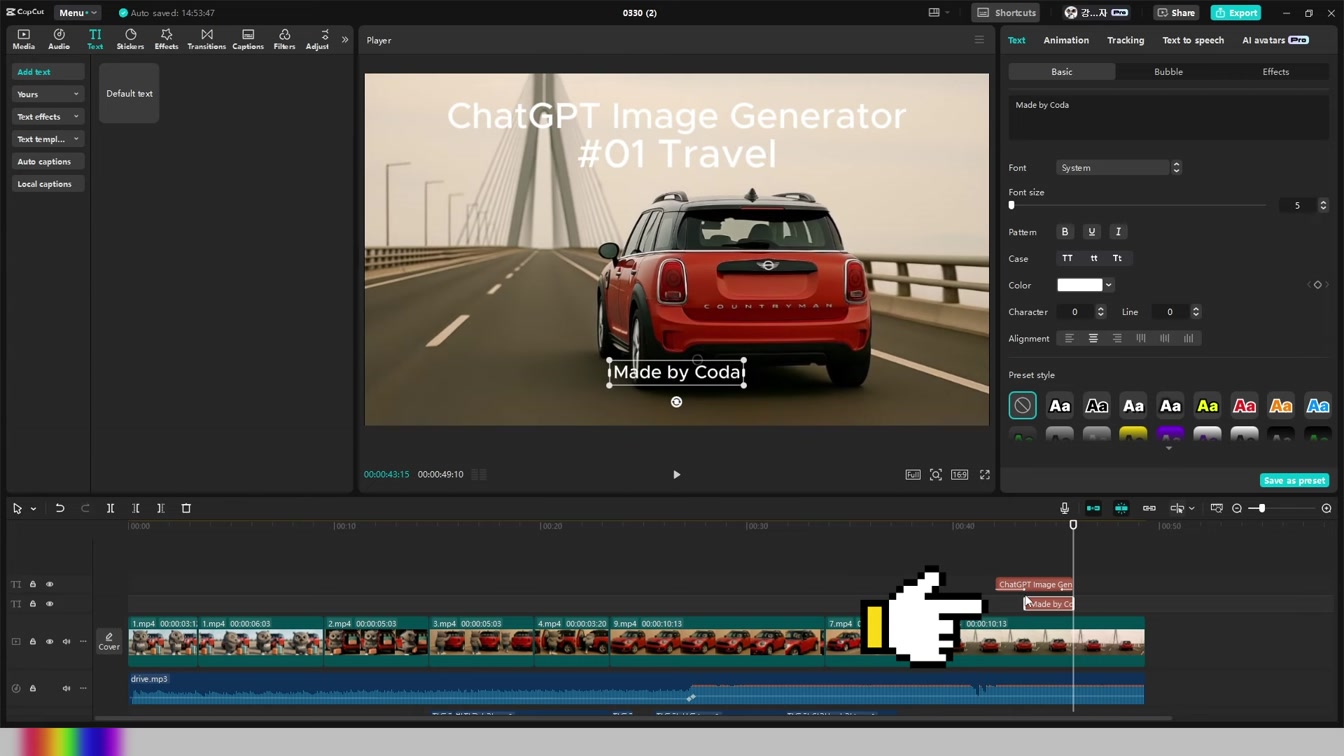Viewport: 1344px width, 756px height.
Task: Click the Redo arrow in timeline toolbar
Action: 85,508
